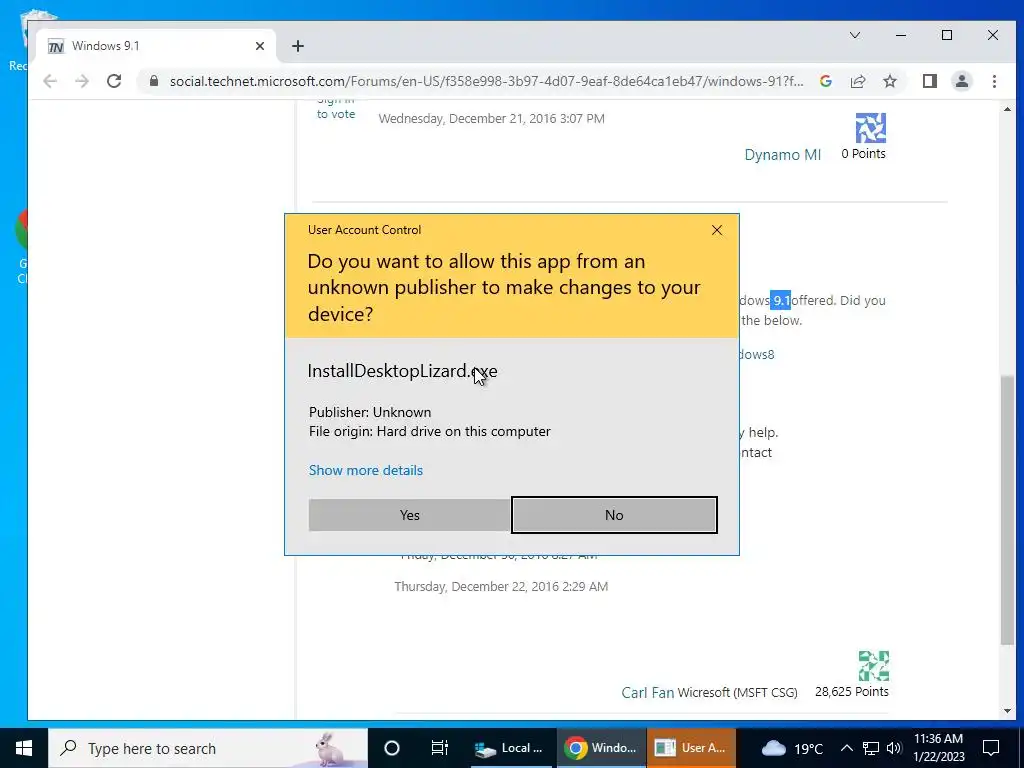Open taskbar clock 11:36 AM

938,748
